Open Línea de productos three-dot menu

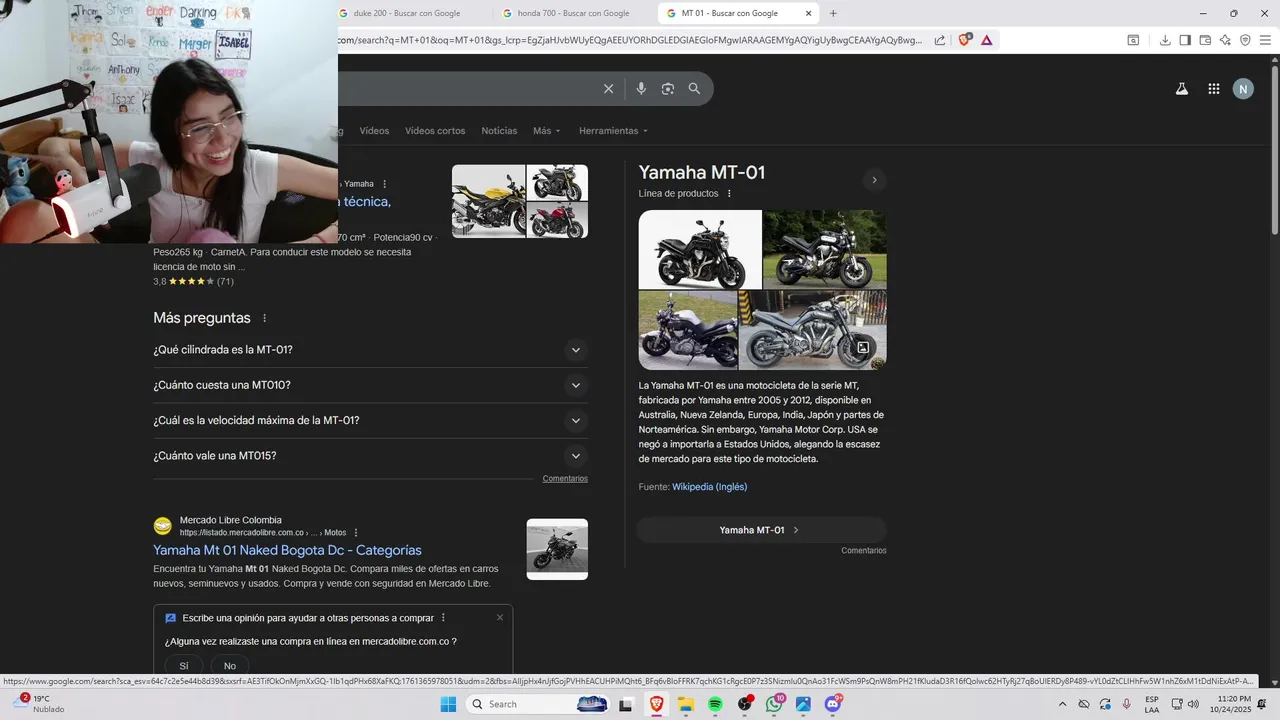coord(729,193)
